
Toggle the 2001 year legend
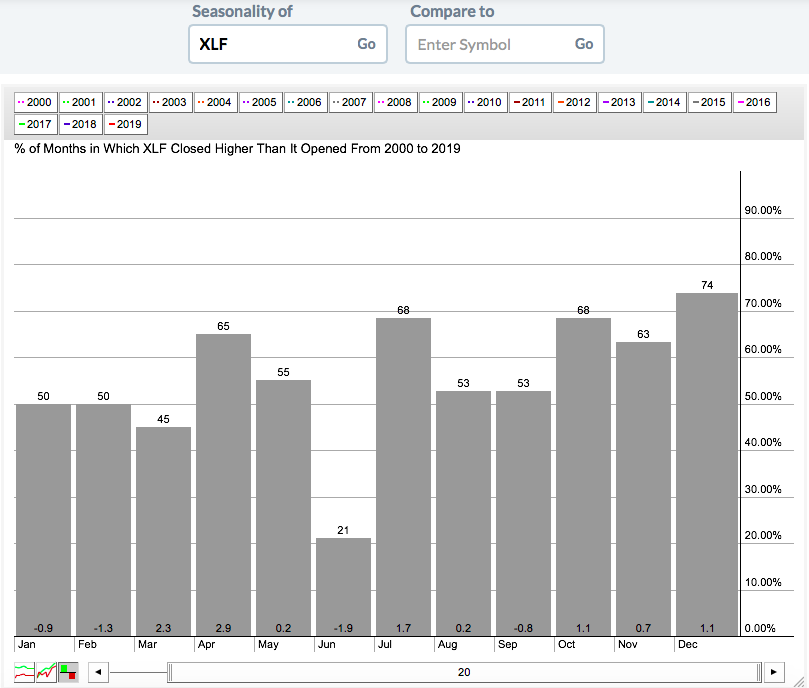[x=80, y=102]
